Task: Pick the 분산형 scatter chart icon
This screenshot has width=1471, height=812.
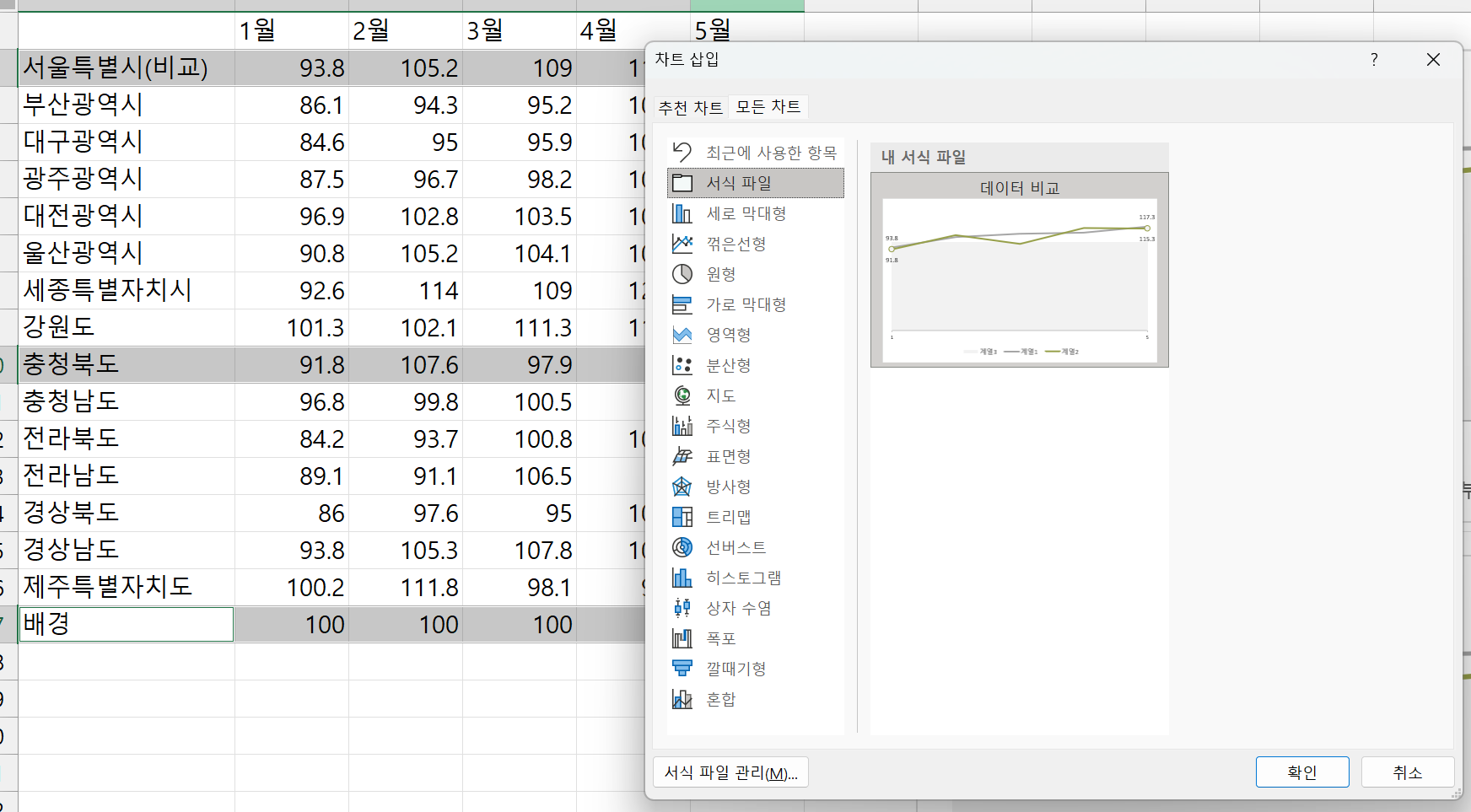Action: 682,365
